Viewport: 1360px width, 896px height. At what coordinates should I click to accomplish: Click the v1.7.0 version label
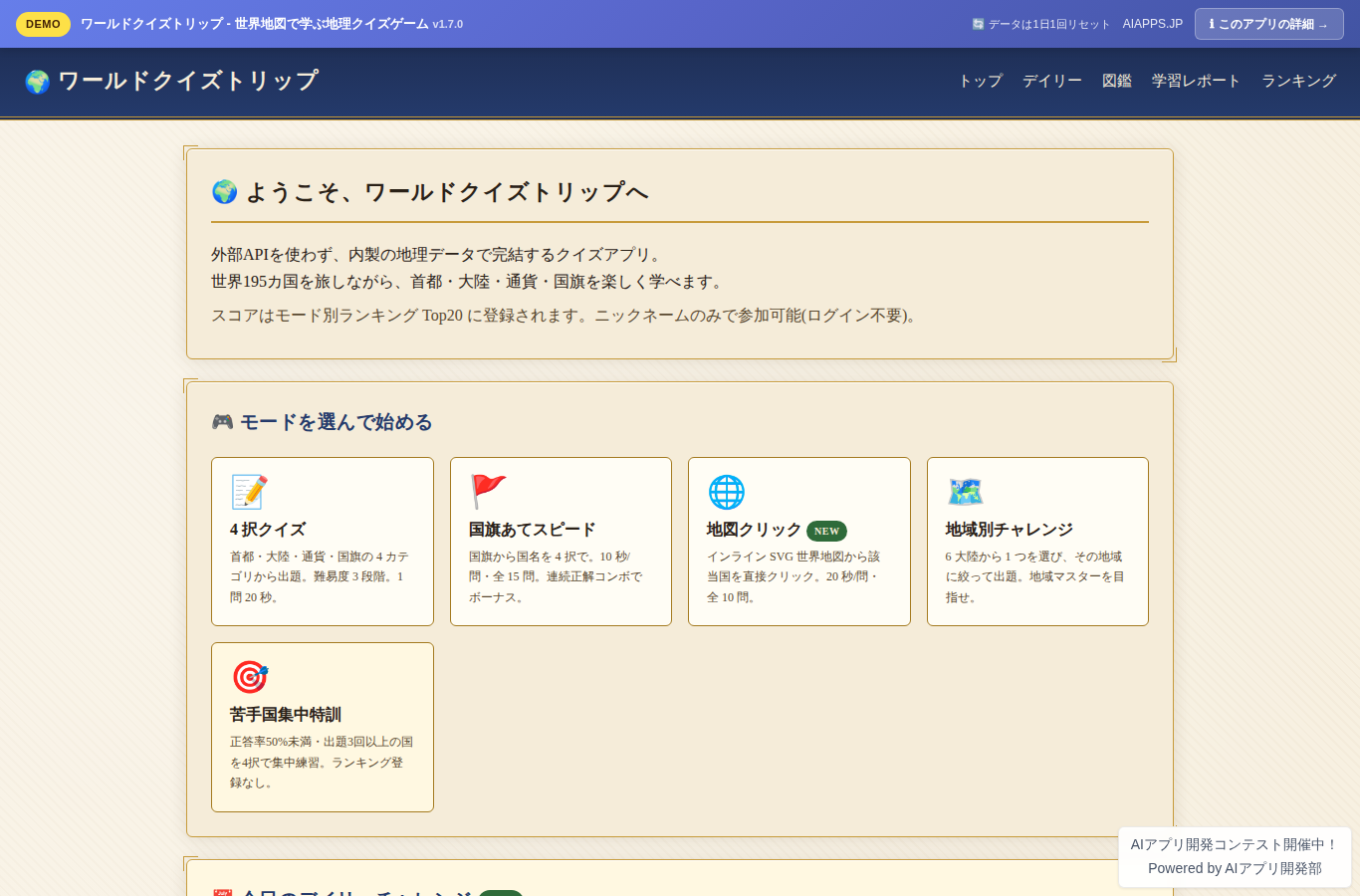[448, 24]
